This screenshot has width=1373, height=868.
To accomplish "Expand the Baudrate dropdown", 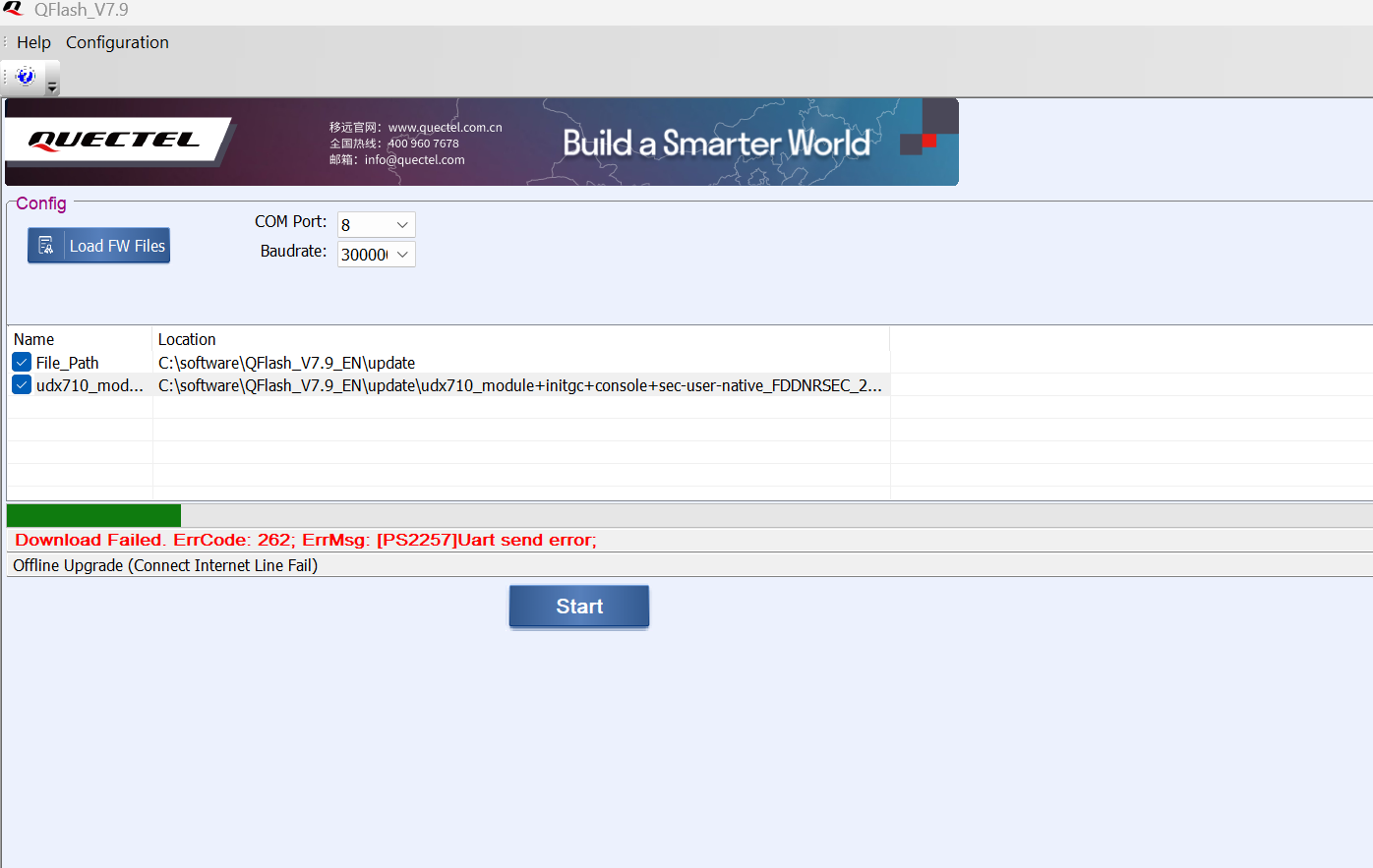I will coord(401,255).
